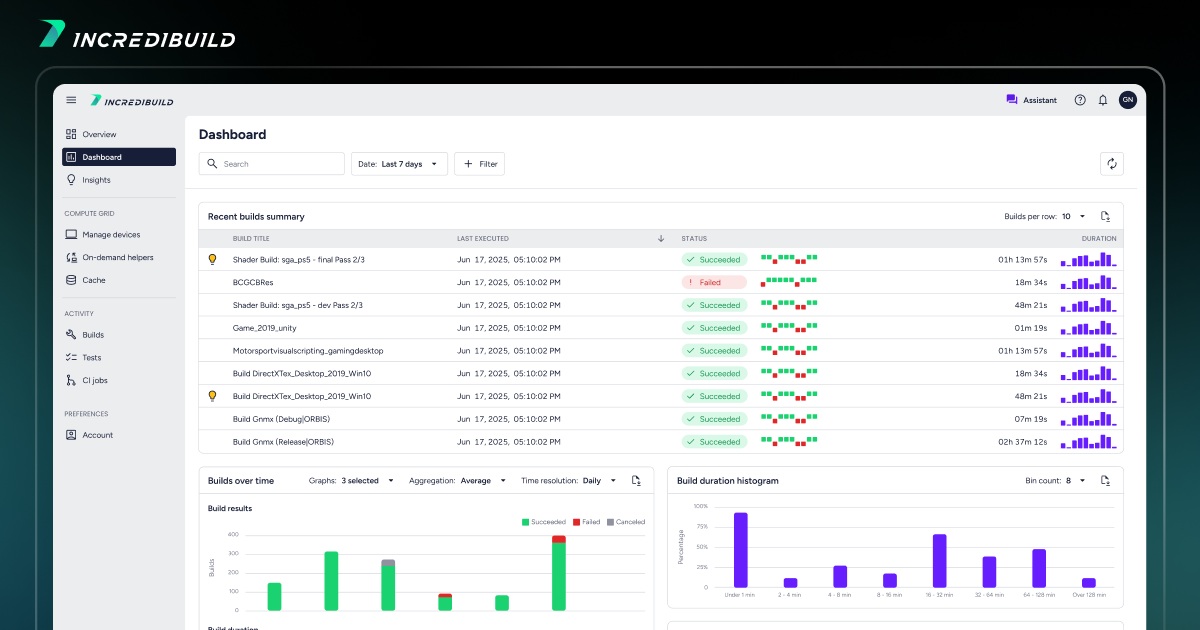Refresh the dashboard with the reload icon
The width and height of the screenshot is (1200, 630).
pos(1111,164)
